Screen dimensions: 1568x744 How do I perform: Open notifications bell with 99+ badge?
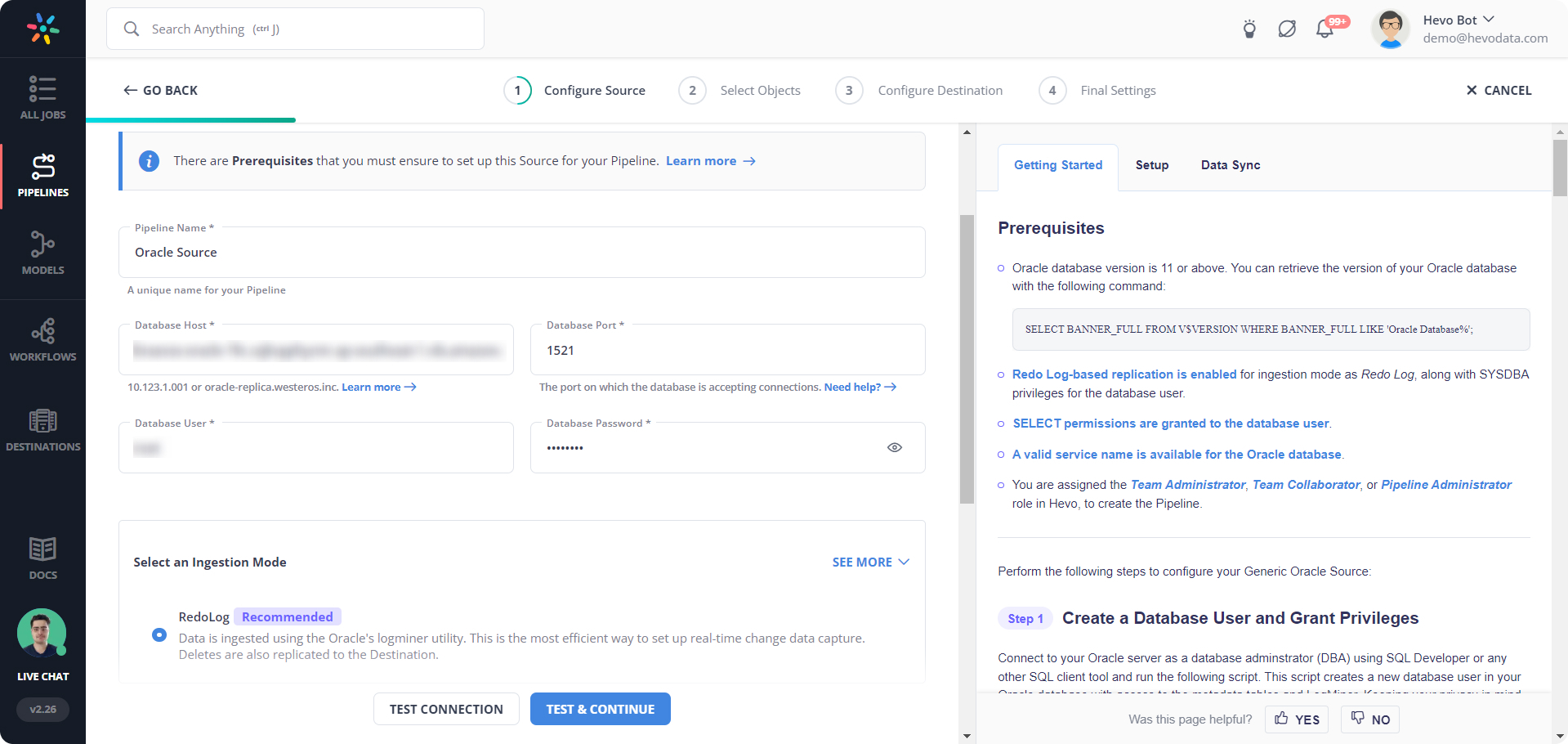[1325, 29]
